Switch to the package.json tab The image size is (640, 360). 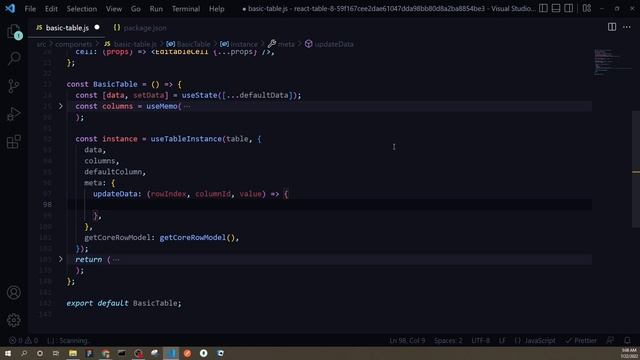coord(140,28)
